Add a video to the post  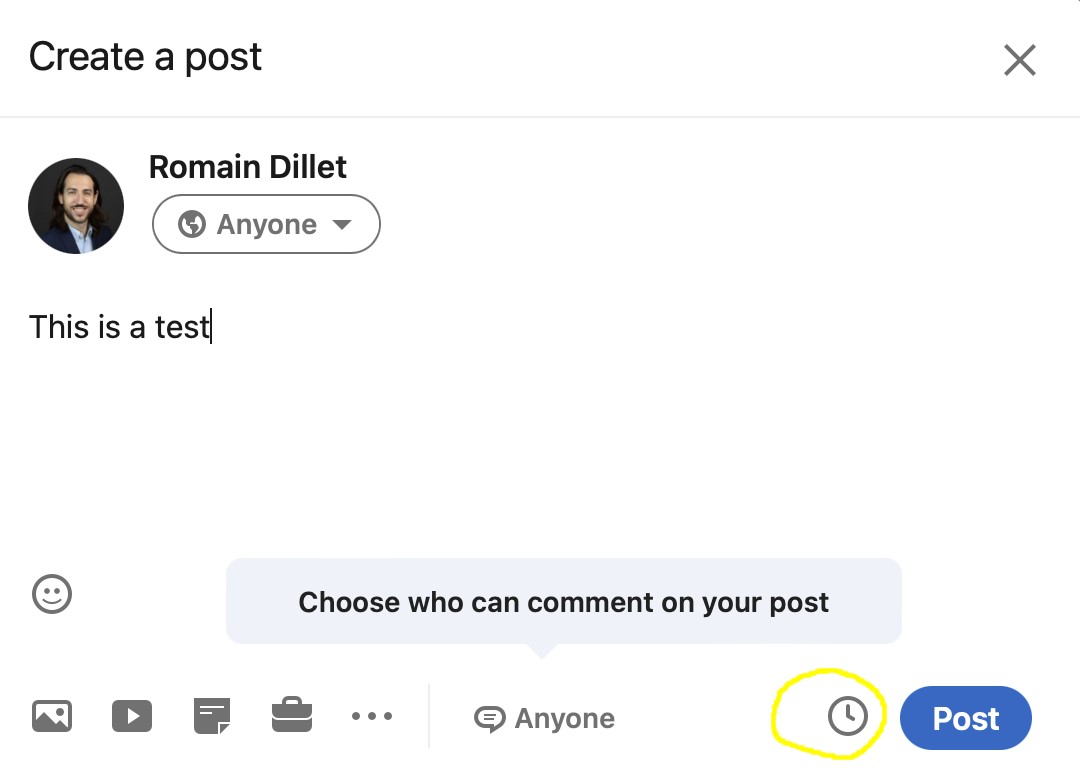[132, 716]
